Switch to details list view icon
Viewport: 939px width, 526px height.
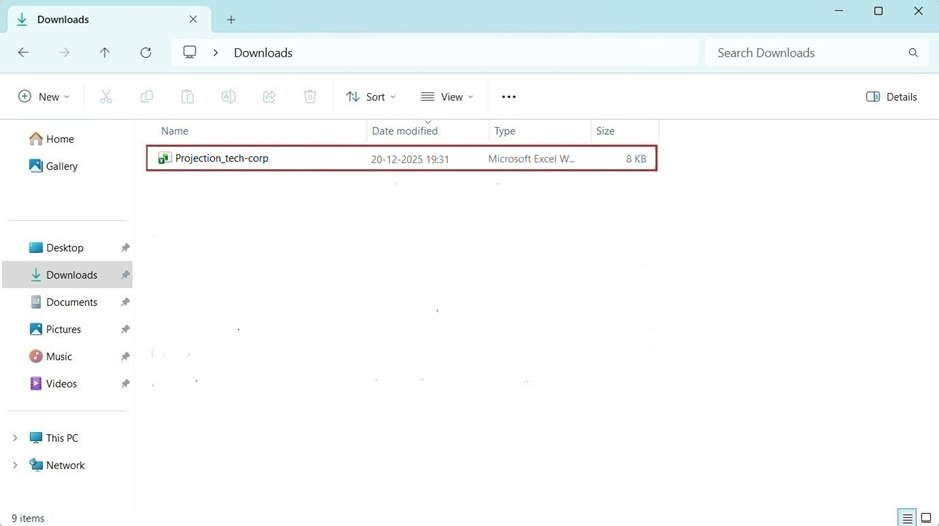(x=906, y=518)
